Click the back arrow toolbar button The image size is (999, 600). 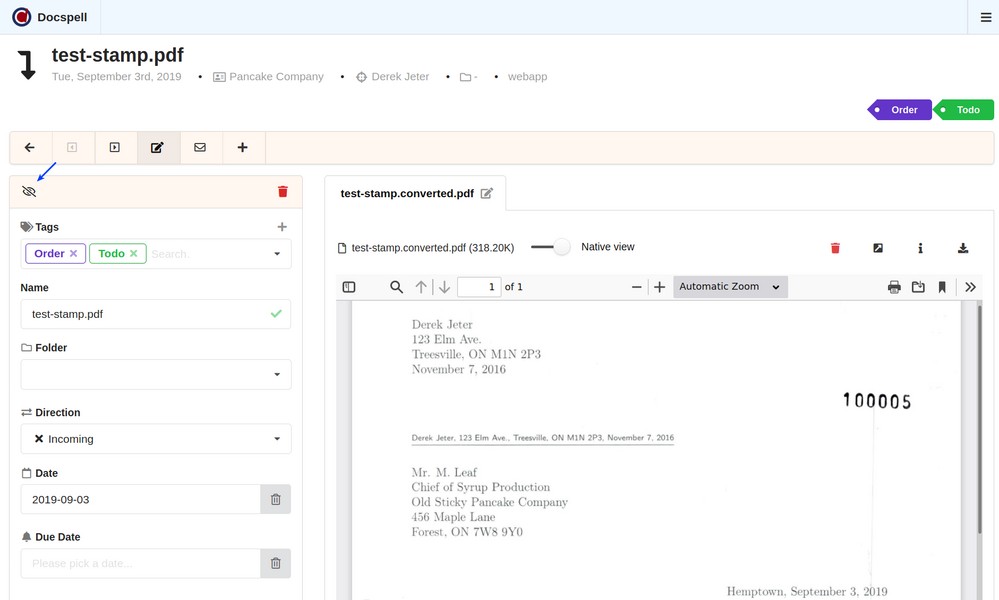(x=30, y=148)
